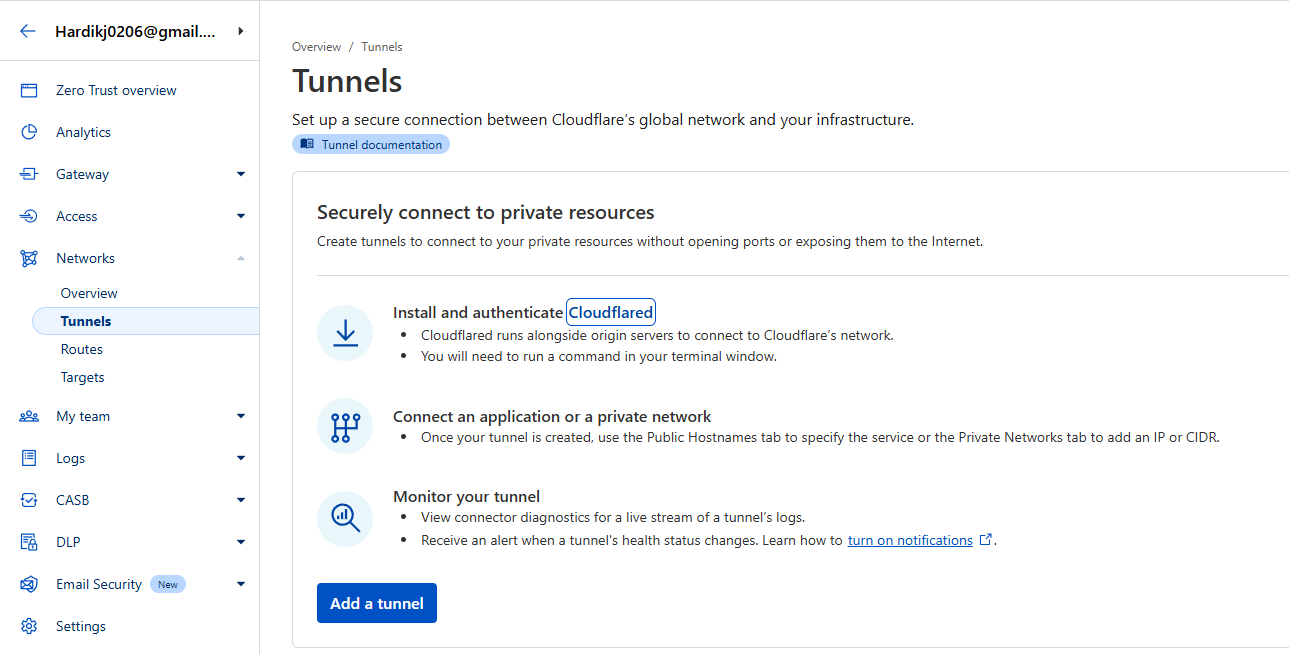Screen dimensions: 1289x654
Task: Open the account switcher arrow next to Hardikj0206
Action: pos(240,31)
